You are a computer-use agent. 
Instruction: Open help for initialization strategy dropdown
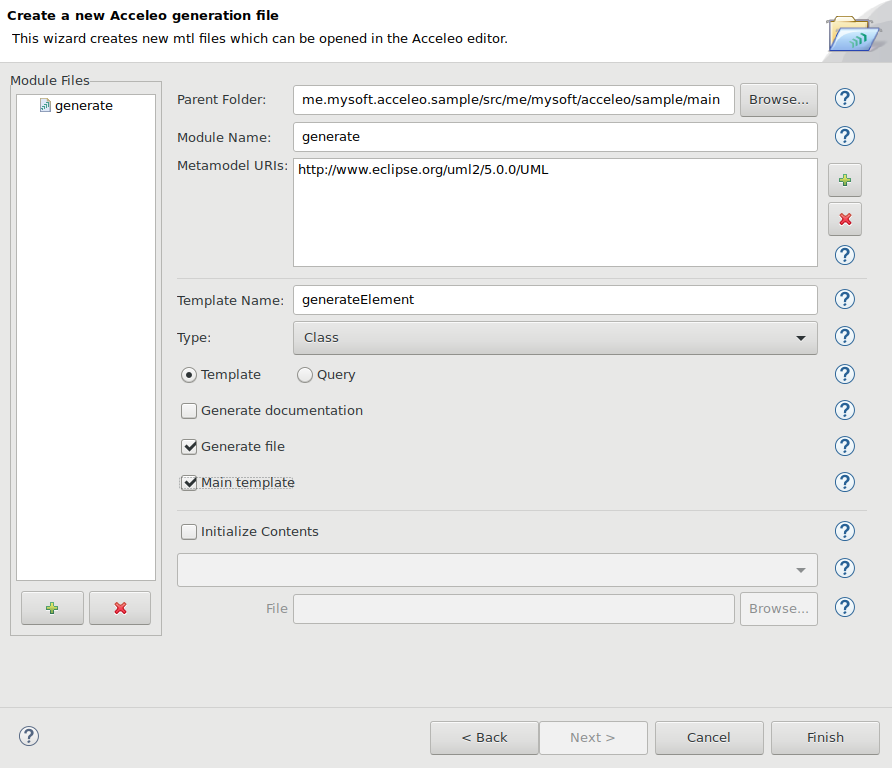[x=845, y=568]
